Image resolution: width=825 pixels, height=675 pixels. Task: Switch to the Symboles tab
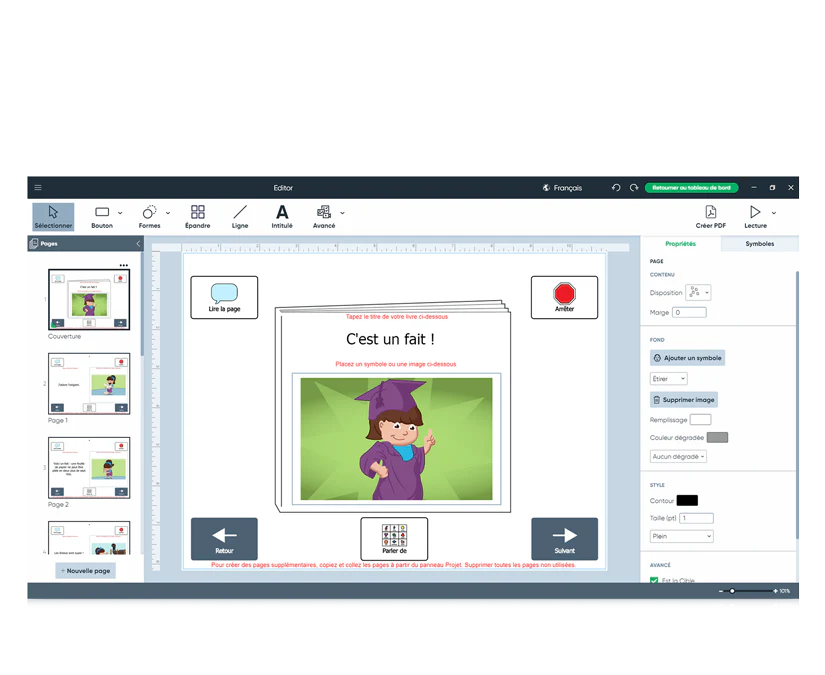pos(759,243)
